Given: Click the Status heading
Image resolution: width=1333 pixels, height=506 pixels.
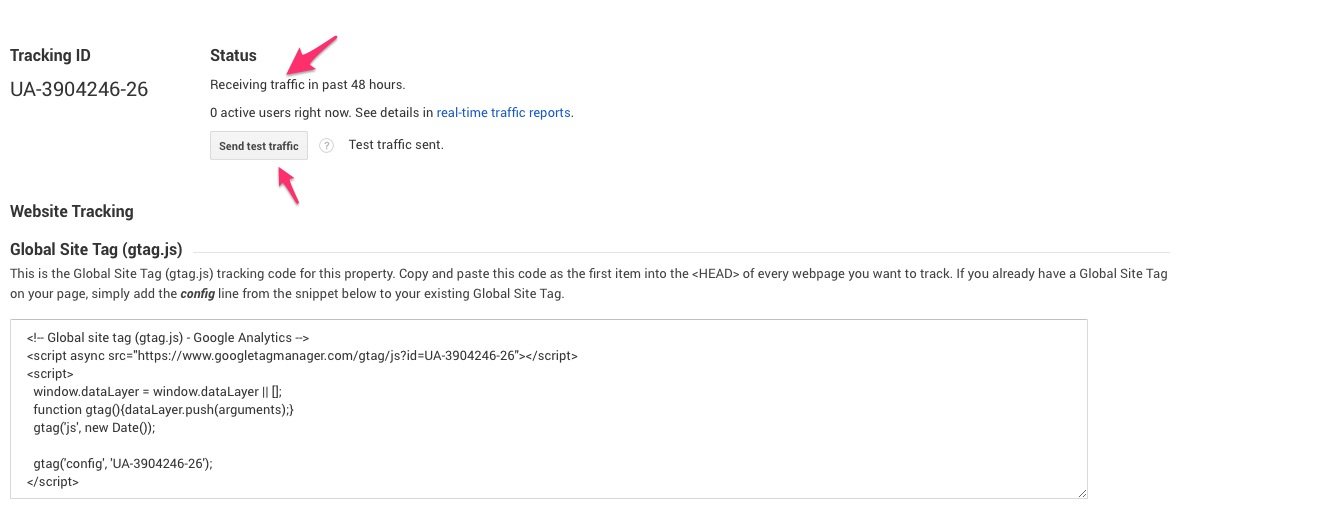Looking at the screenshot, I should 233,56.
